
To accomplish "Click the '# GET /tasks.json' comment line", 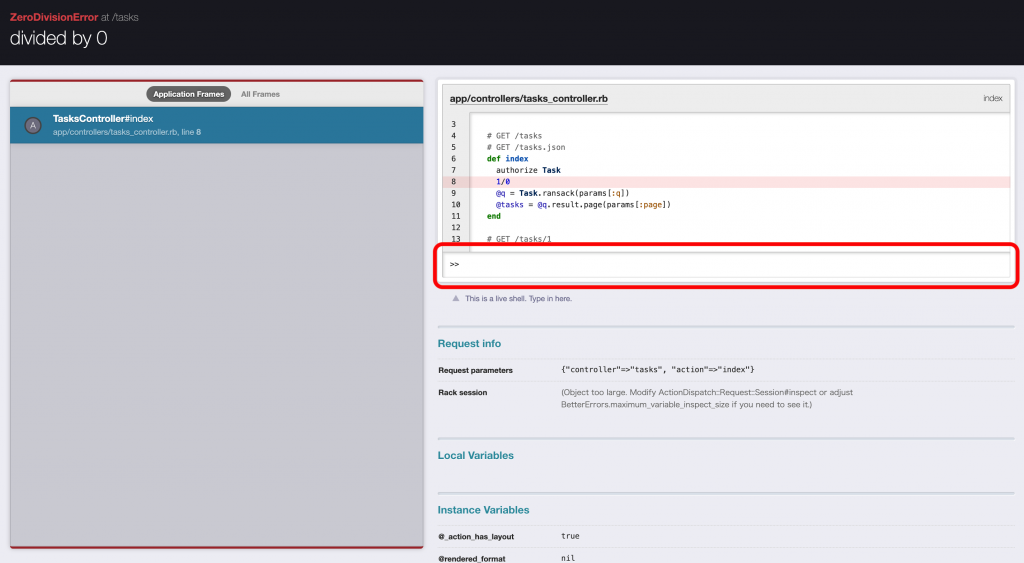I will [x=526, y=147].
